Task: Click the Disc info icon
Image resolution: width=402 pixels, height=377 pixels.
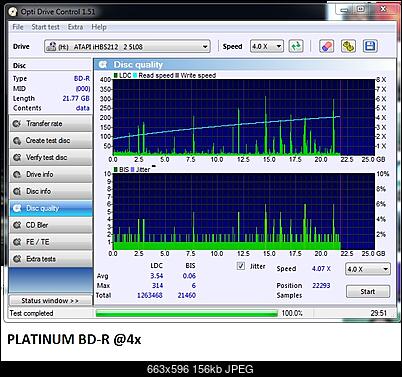Action: click(17, 191)
